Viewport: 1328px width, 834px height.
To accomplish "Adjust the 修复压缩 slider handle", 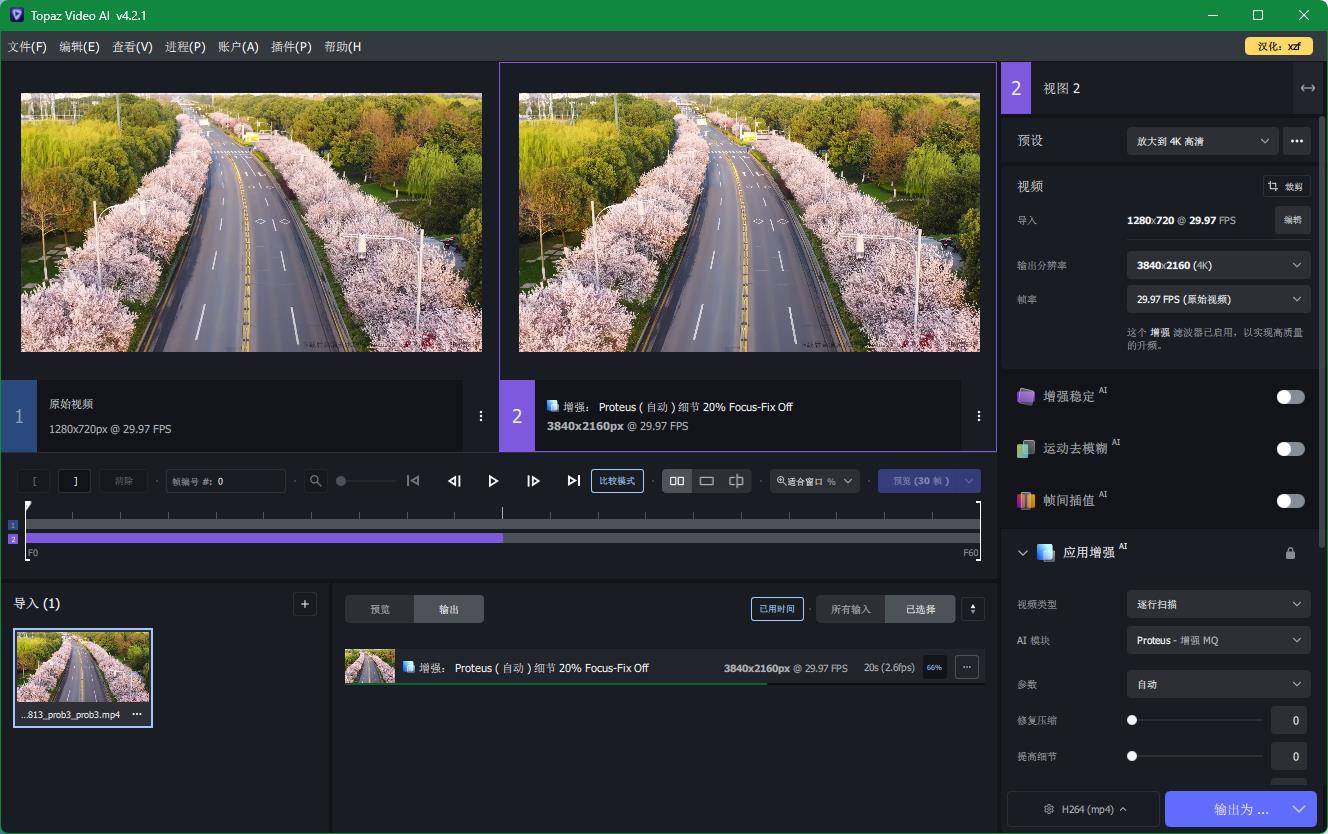I will click(x=1132, y=720).
